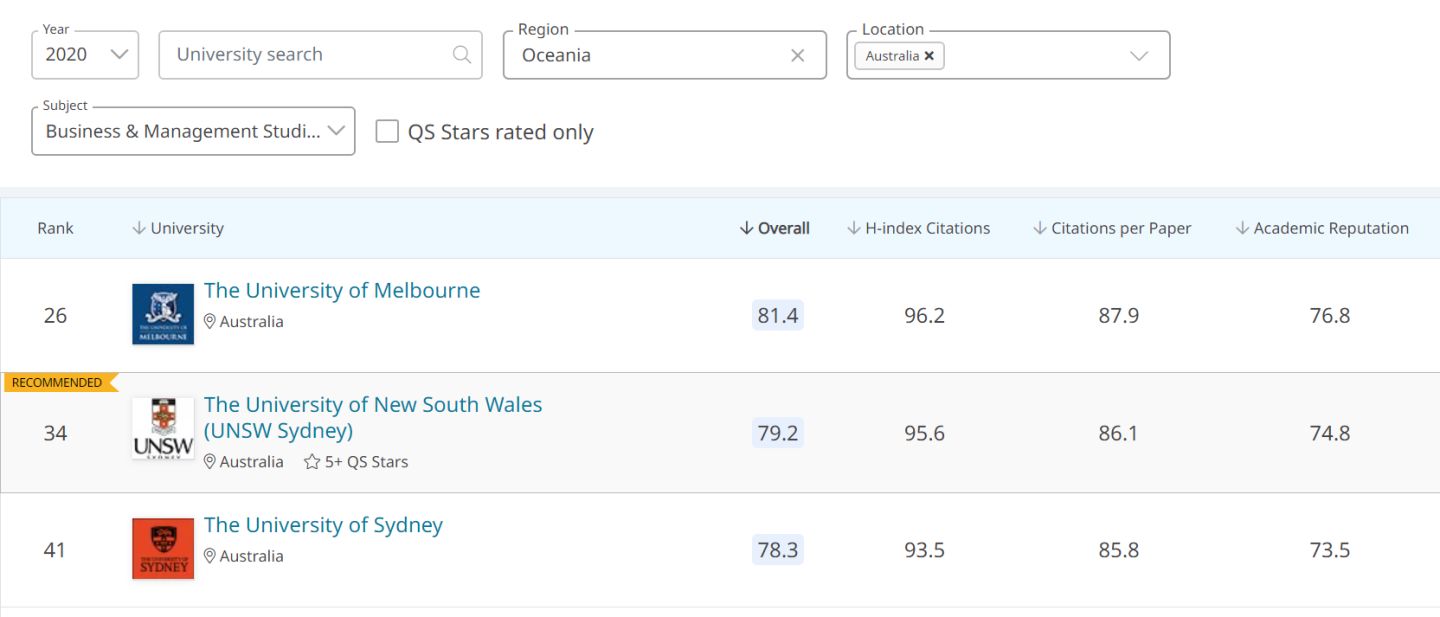Click Melbourne's citations per paper 87.9
Image resolution: width=1440 pixels, height=617 pixels.
1118,316
